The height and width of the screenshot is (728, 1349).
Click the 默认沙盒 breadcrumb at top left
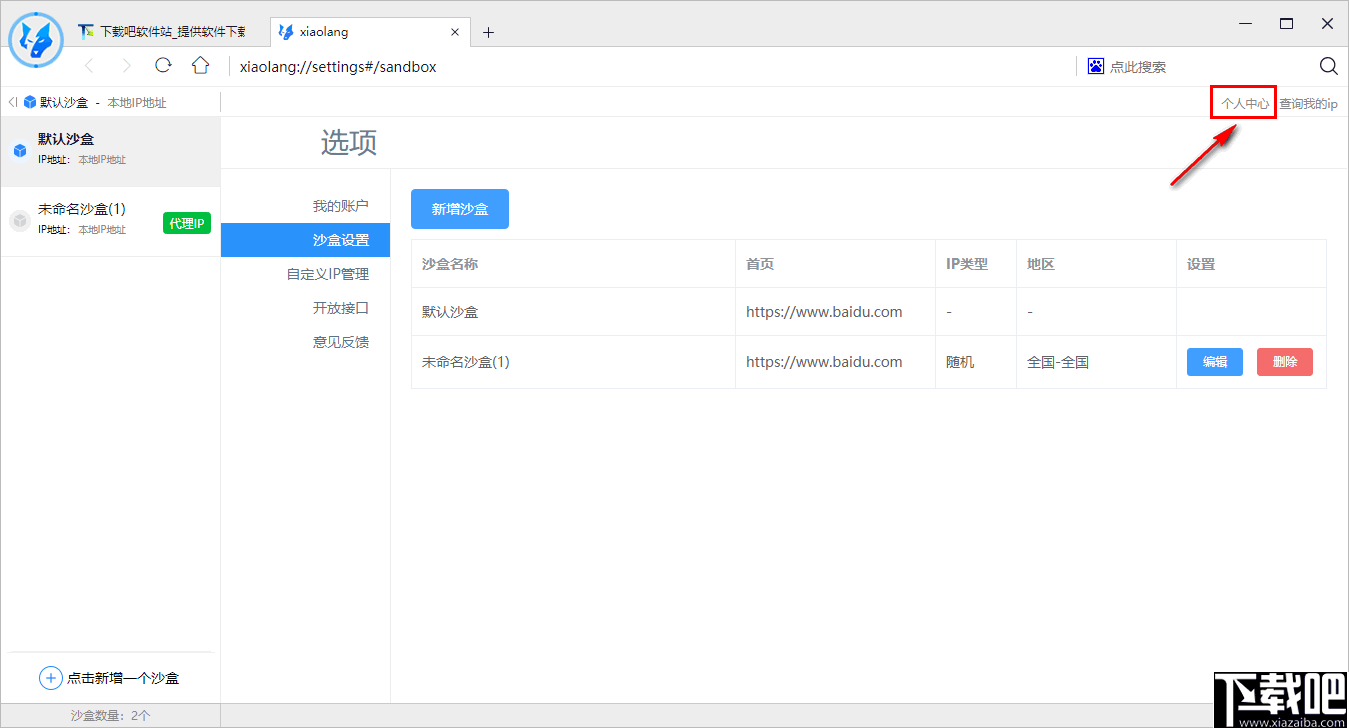click(x=64, y=102)
